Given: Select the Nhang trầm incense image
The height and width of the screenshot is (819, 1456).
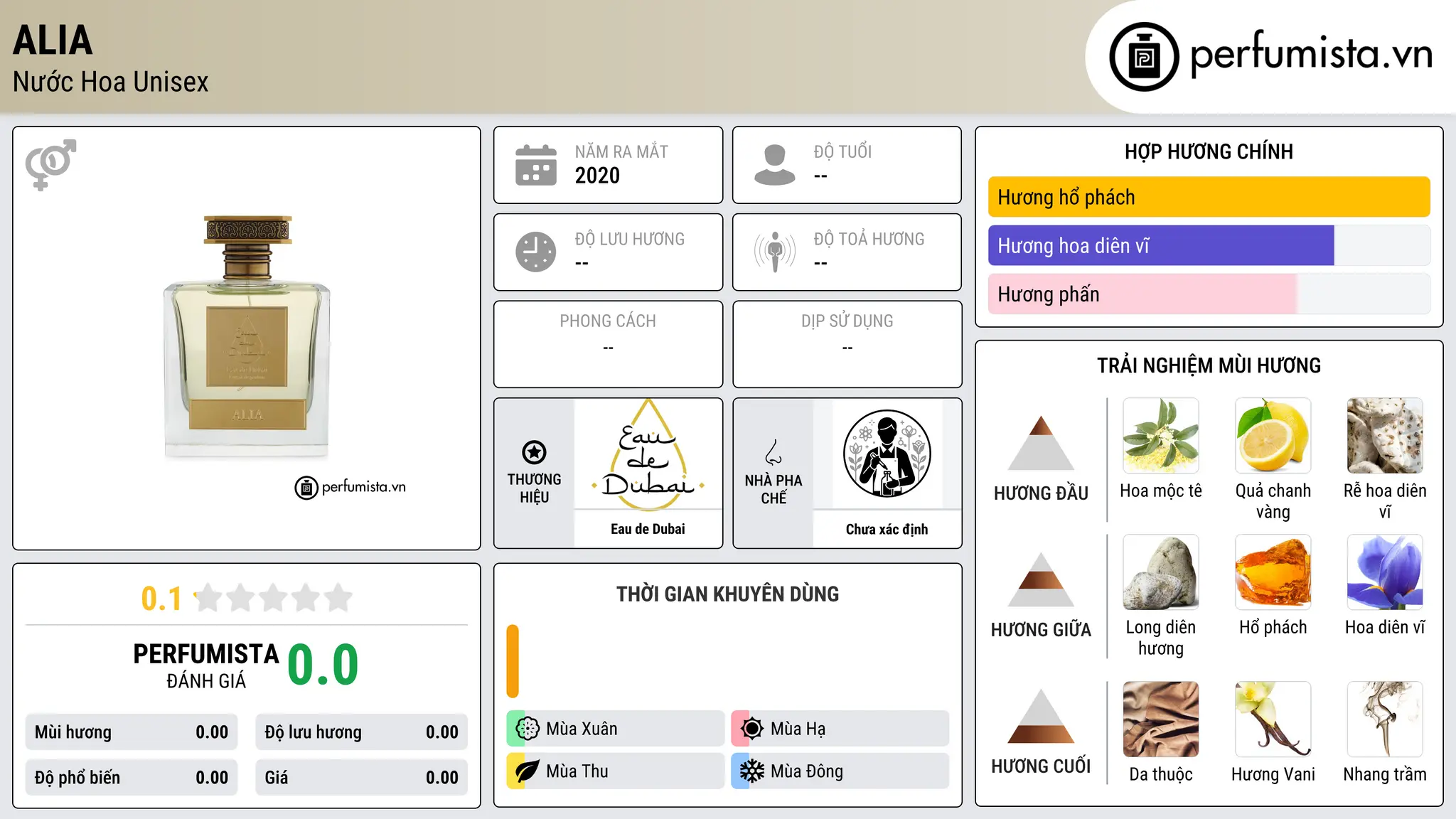Looking at the screenshot, I should click(x=1385, y=719).
